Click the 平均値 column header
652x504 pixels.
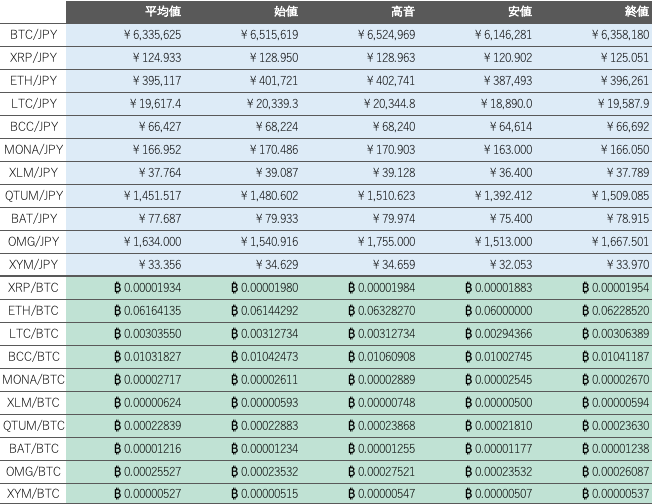point(163,12)
